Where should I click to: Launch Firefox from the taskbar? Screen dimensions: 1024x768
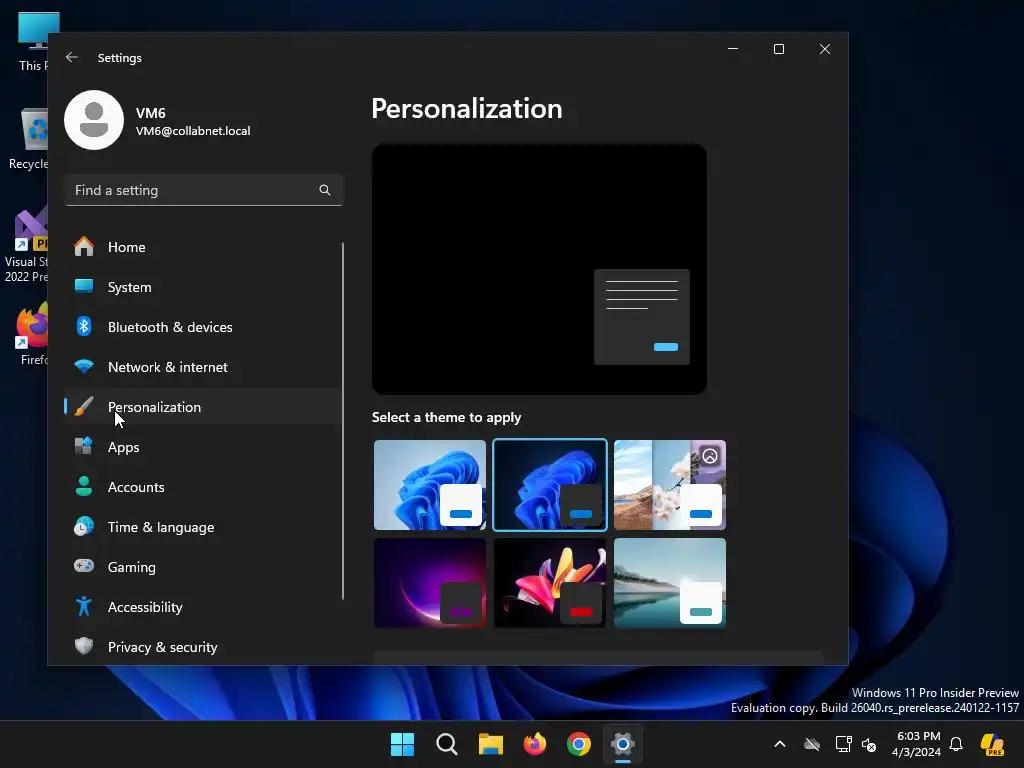[x=535, y=744]
